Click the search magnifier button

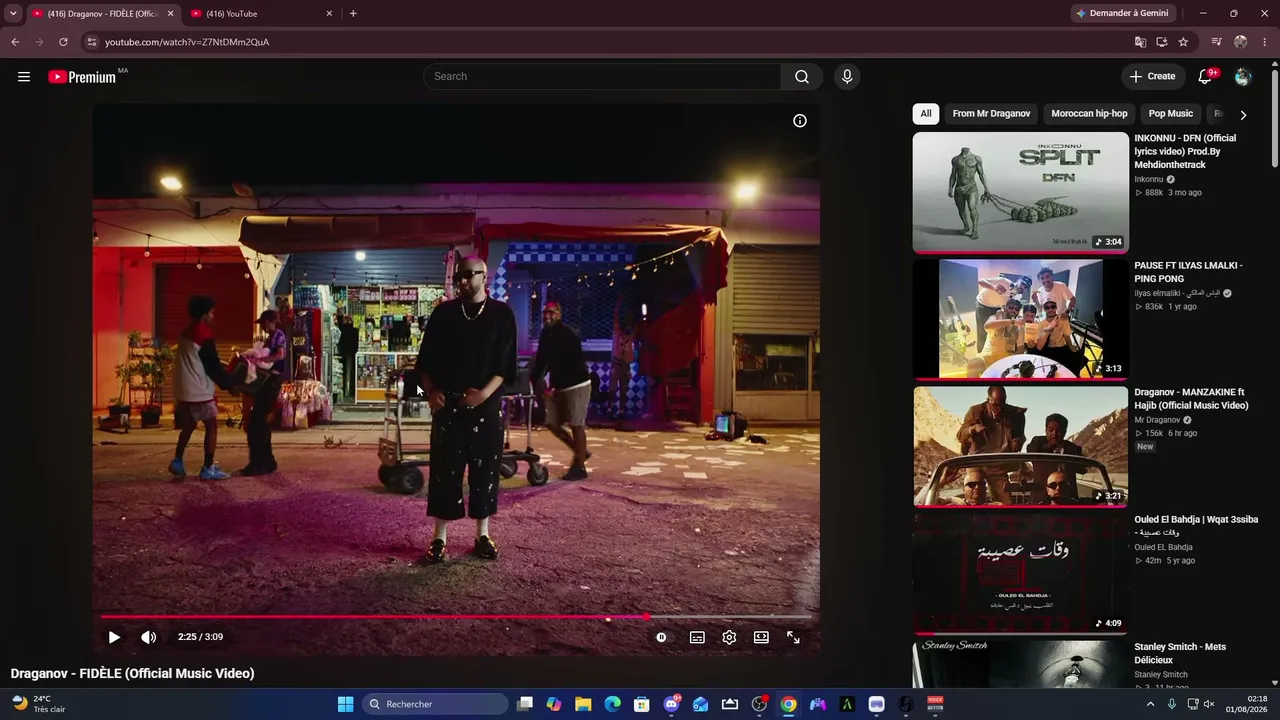(x=802, y=77)
